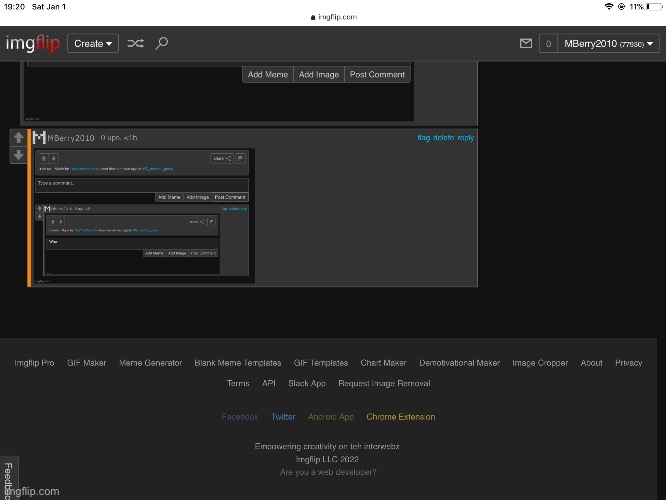Viewport: 666px width, 500px height.
Task: Open the Facebook footer link
Action: tap(240, 417)
